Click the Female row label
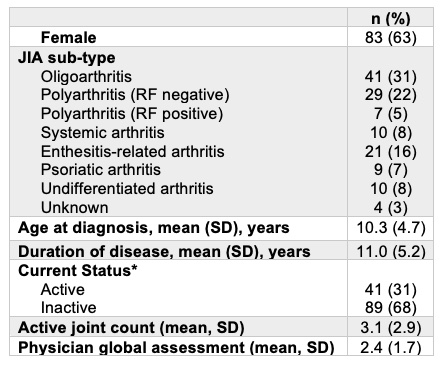 click(68, 37)
